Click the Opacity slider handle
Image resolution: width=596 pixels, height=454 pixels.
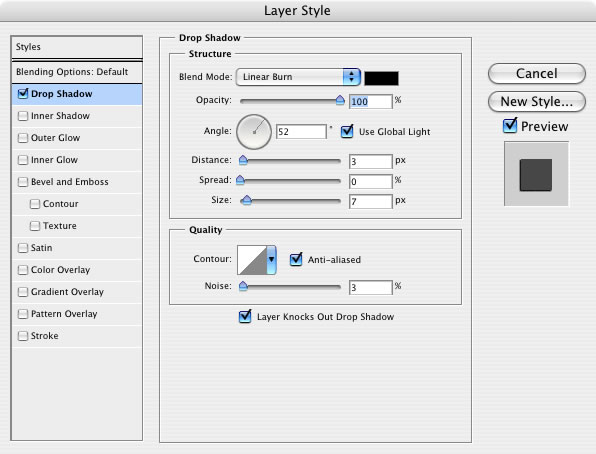point(340,100)
